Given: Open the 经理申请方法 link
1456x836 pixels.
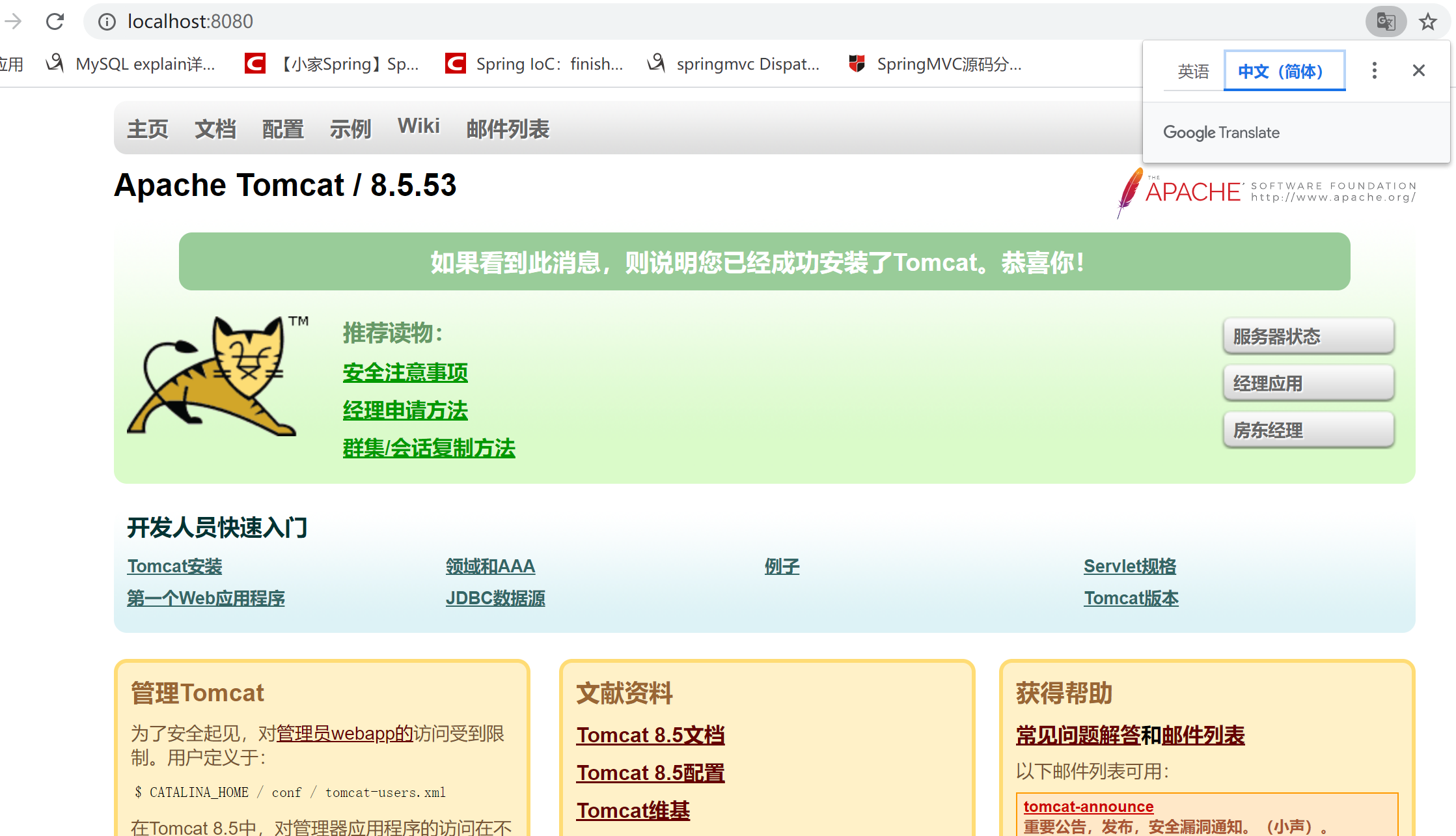Looking at the screenshot, I should coord(405,411).
